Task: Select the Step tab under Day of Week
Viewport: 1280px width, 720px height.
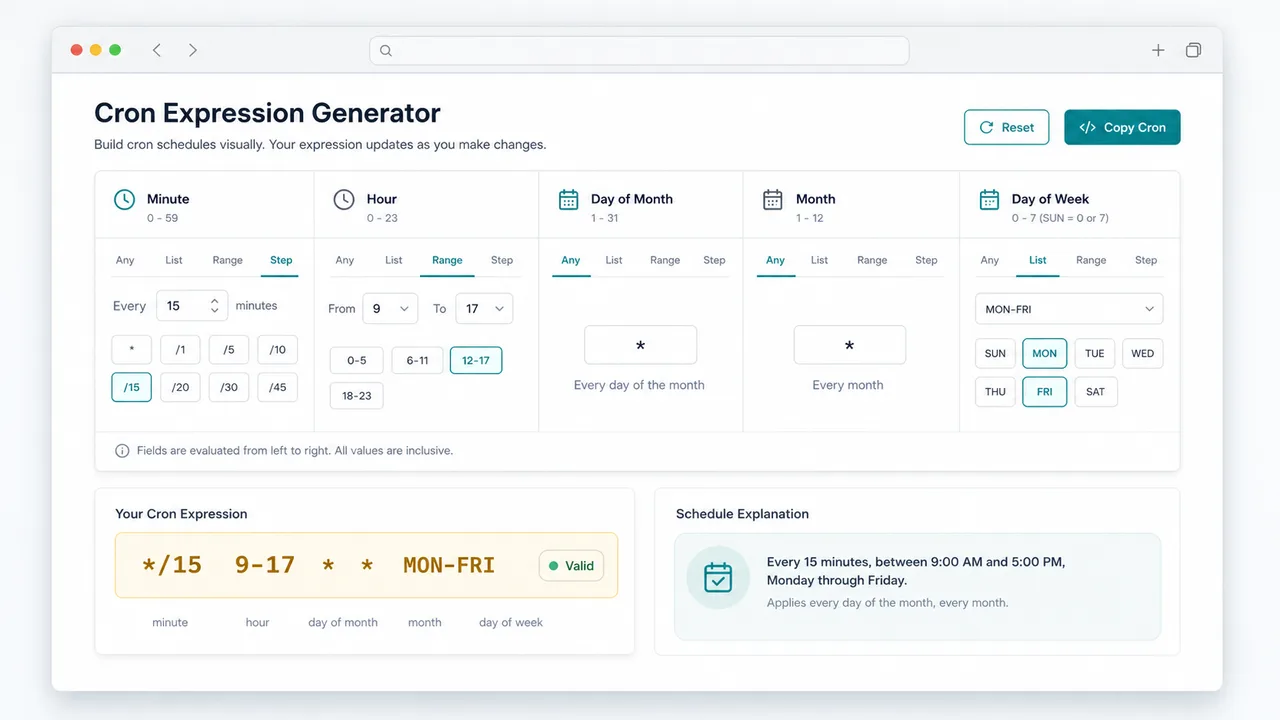Action: 1146,260
